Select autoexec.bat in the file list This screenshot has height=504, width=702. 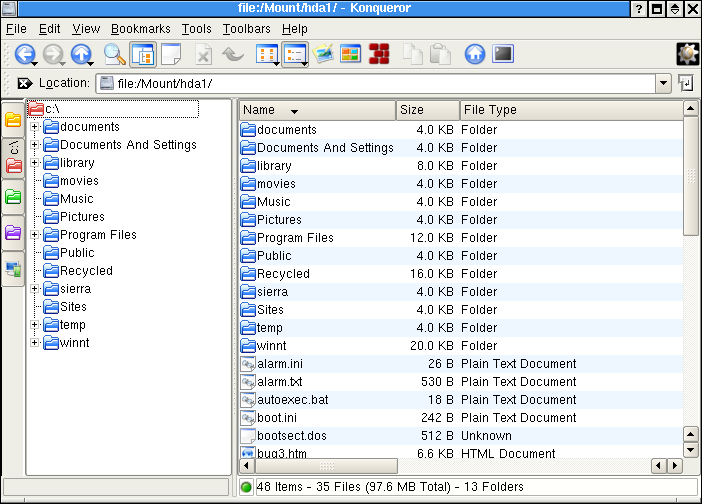click(x=284, y=400)
